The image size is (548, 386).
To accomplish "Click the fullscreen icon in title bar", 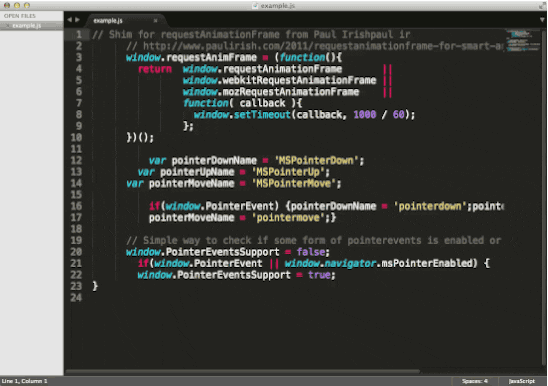I will (x=541, y=5).
